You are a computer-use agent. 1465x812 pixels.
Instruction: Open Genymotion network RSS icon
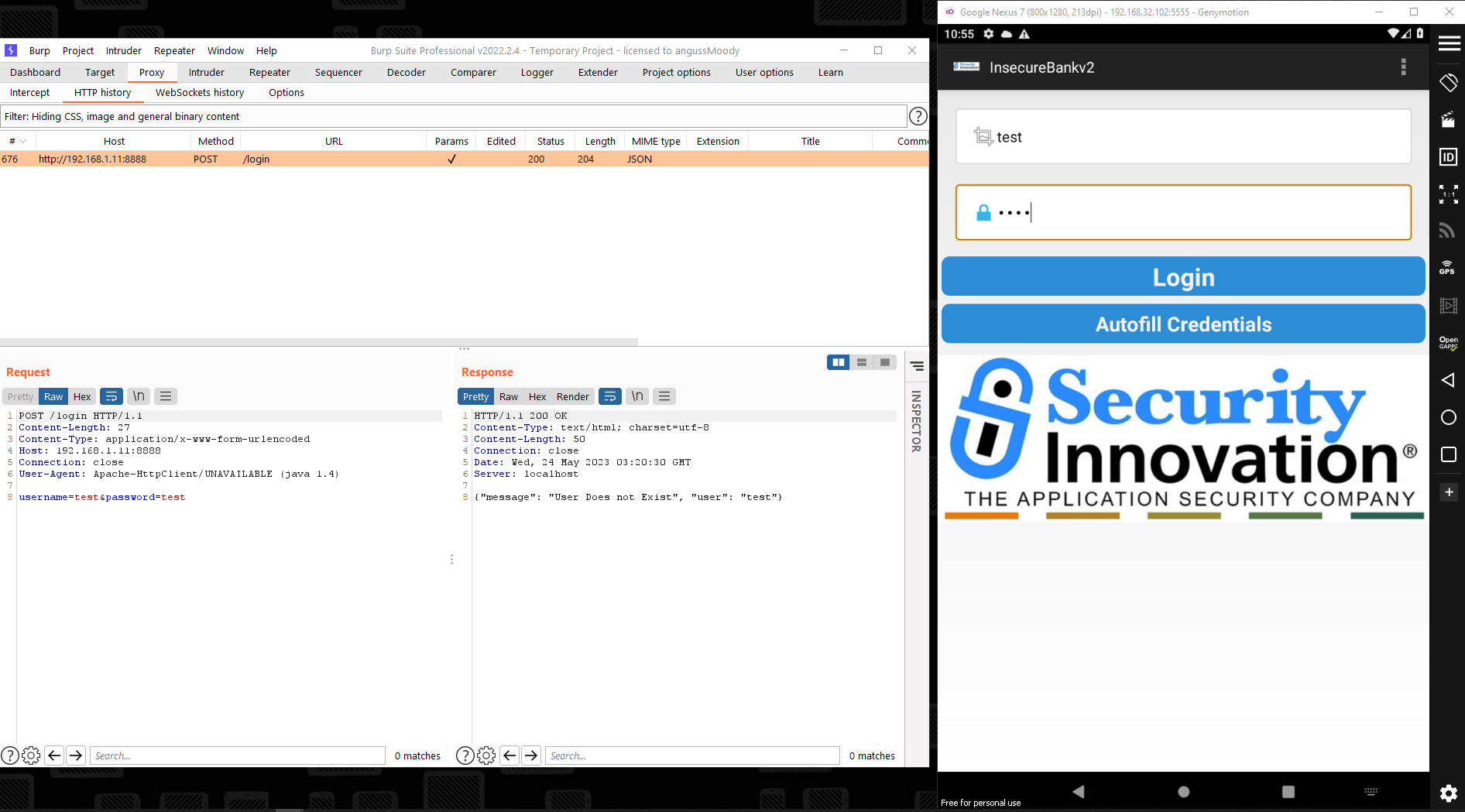(x=1447, y=231)
